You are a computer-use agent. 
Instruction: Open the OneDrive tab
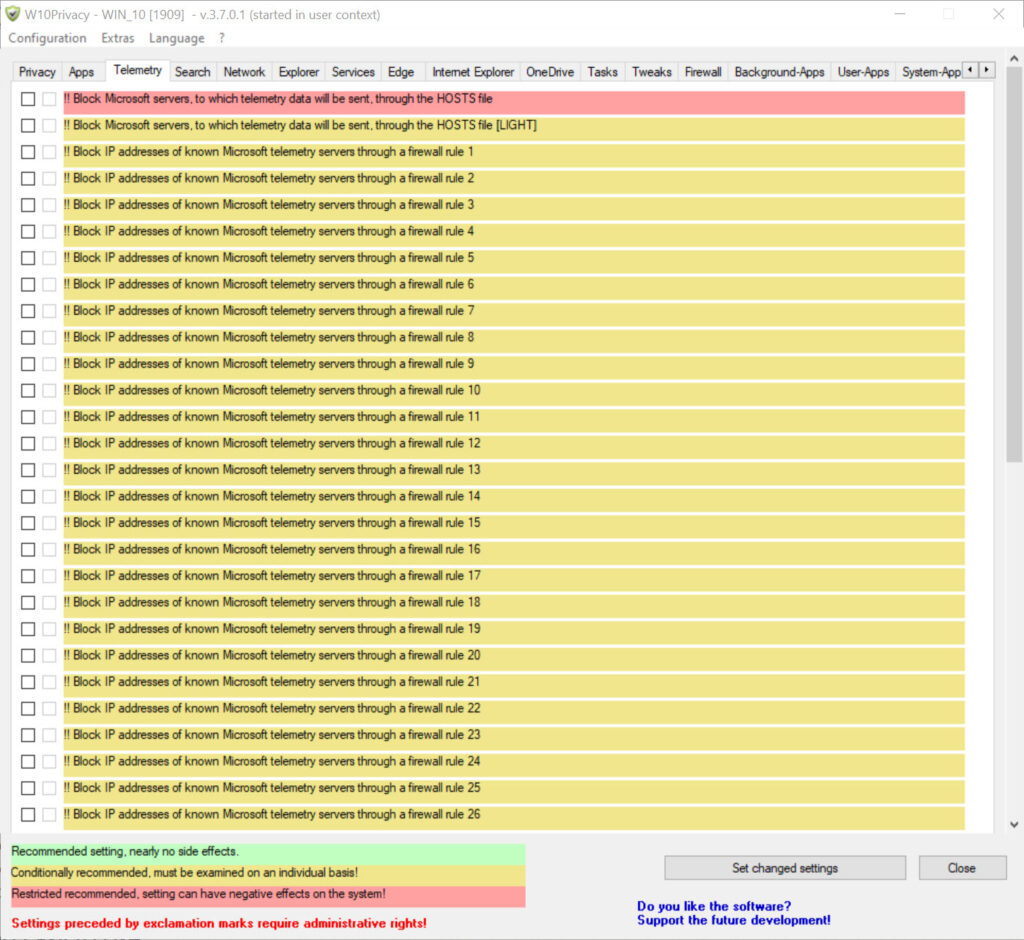click(x=550, y=72)
